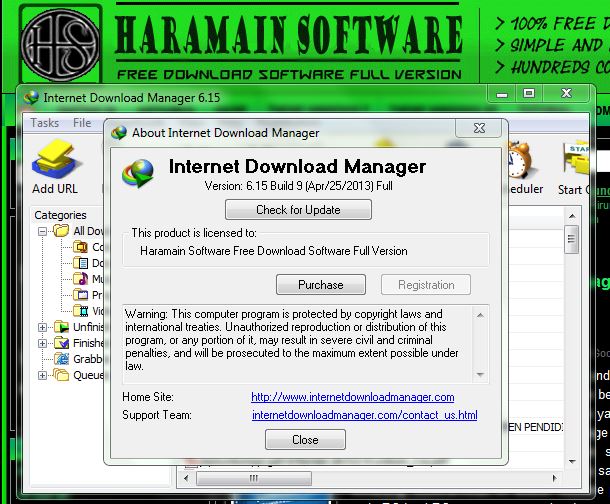Image resolution: width=610 pixels, height=504 pixels.
Task: Click the IDM globe icon in the About dialog
Action: tap(138, 173)
